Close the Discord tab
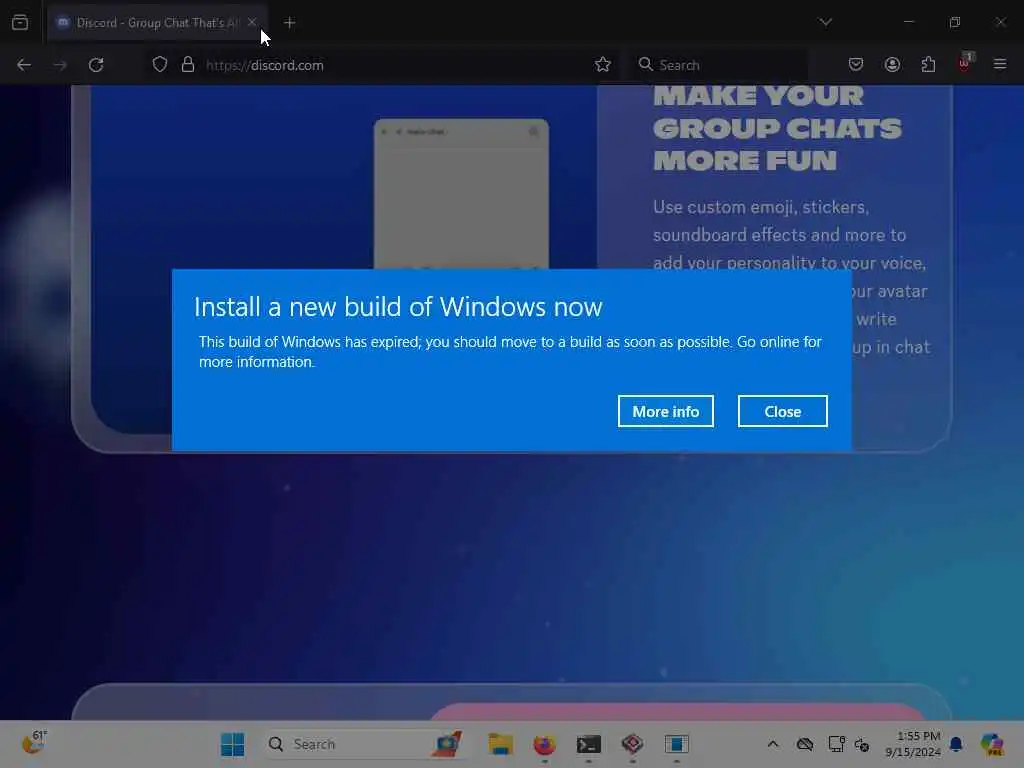1024x768 pixels. click(x=252, y=22)
